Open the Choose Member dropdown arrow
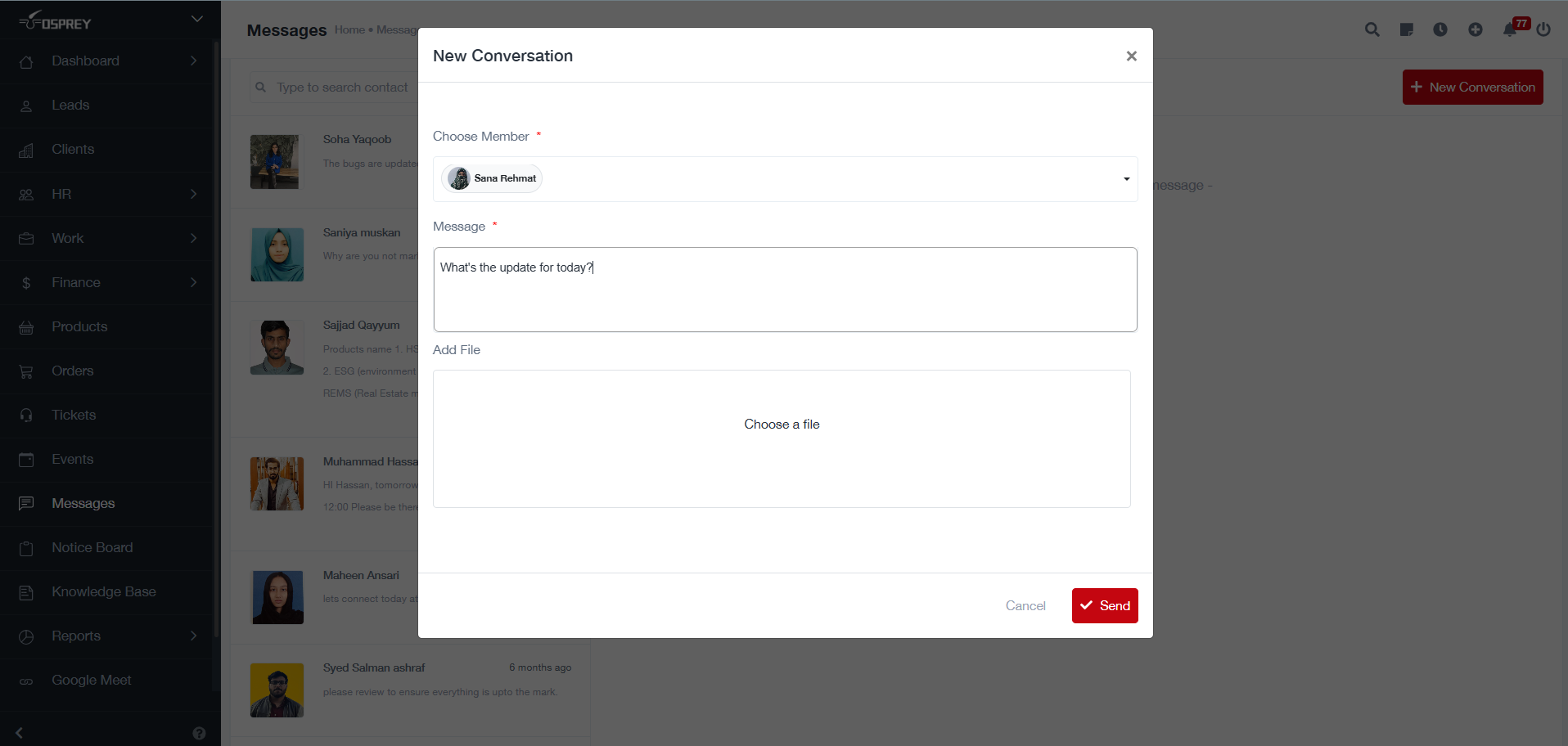This screenshot has width=1568, height=746. [1126, 179]
